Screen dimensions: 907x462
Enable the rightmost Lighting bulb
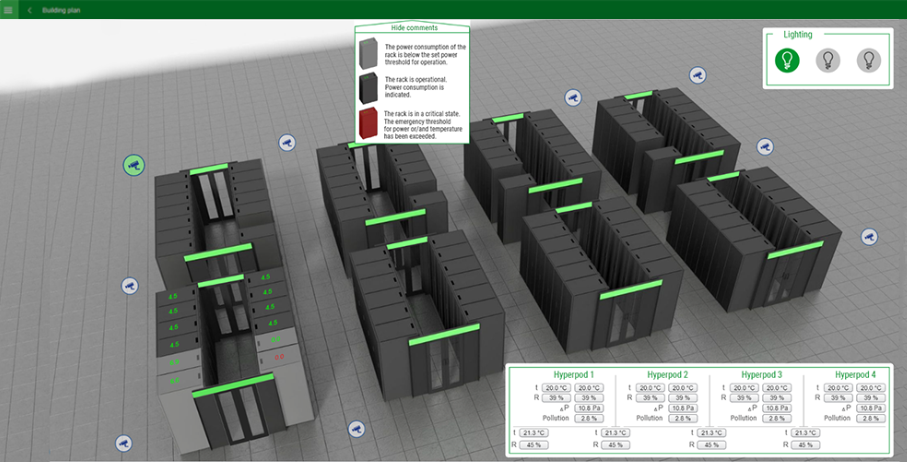pyautogui.click(x=868, y=60)
